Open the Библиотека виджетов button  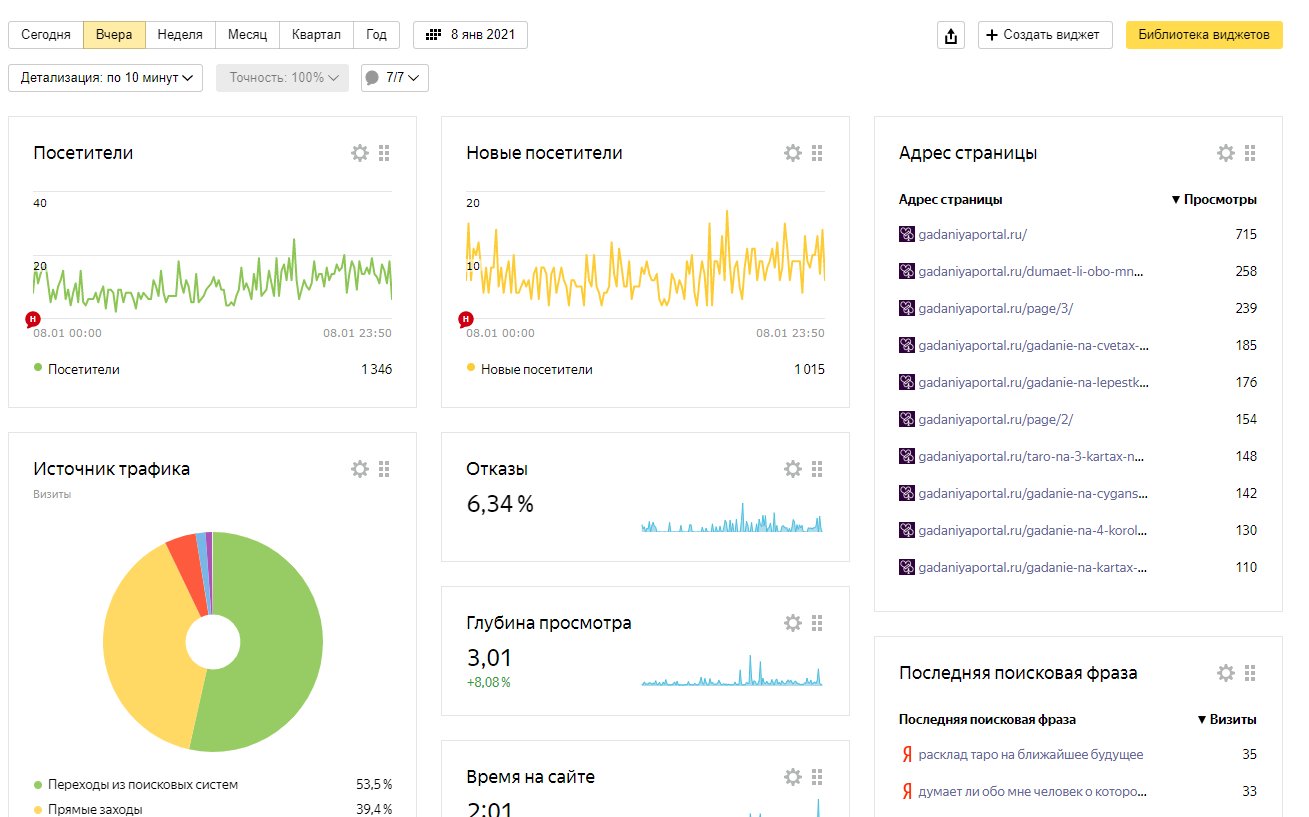[1204, 35]
